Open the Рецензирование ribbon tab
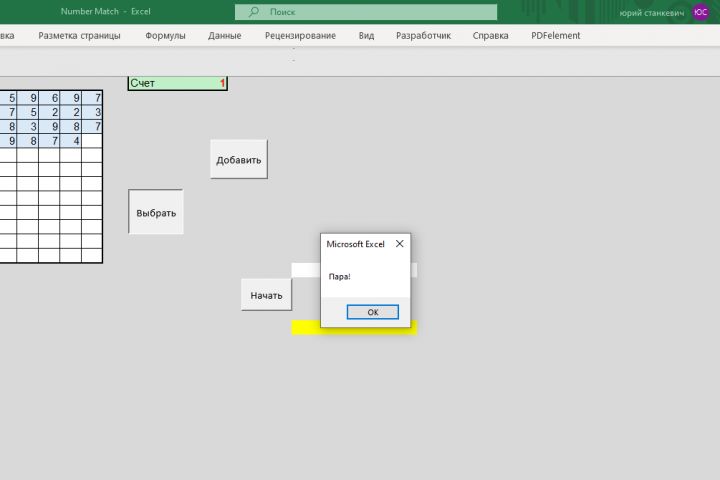This screenshot has height=480, width=720. click(300, 35)
